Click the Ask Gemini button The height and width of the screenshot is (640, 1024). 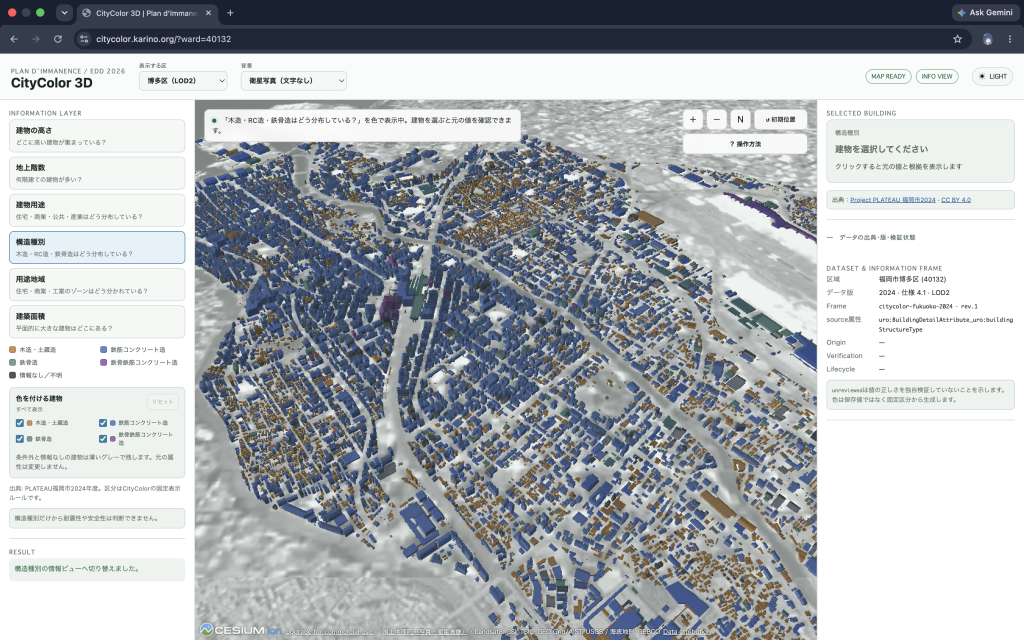[985, 12]
